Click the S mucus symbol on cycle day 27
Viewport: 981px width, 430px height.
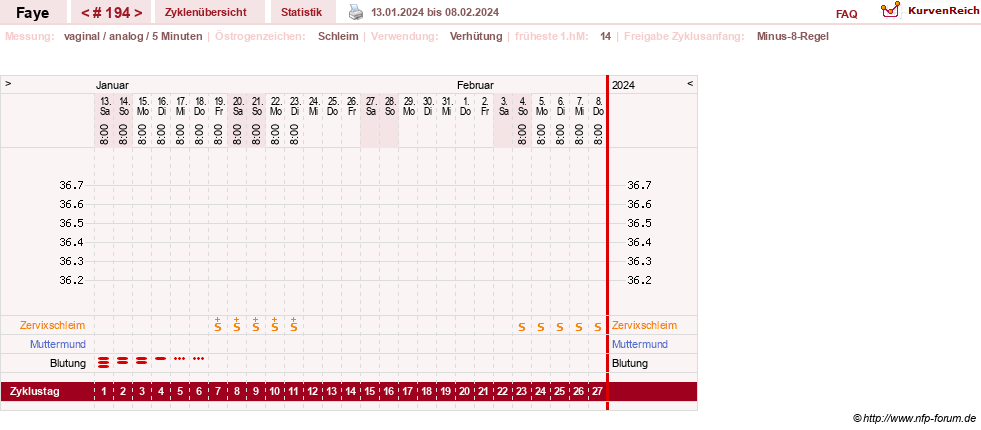(597, 327)
